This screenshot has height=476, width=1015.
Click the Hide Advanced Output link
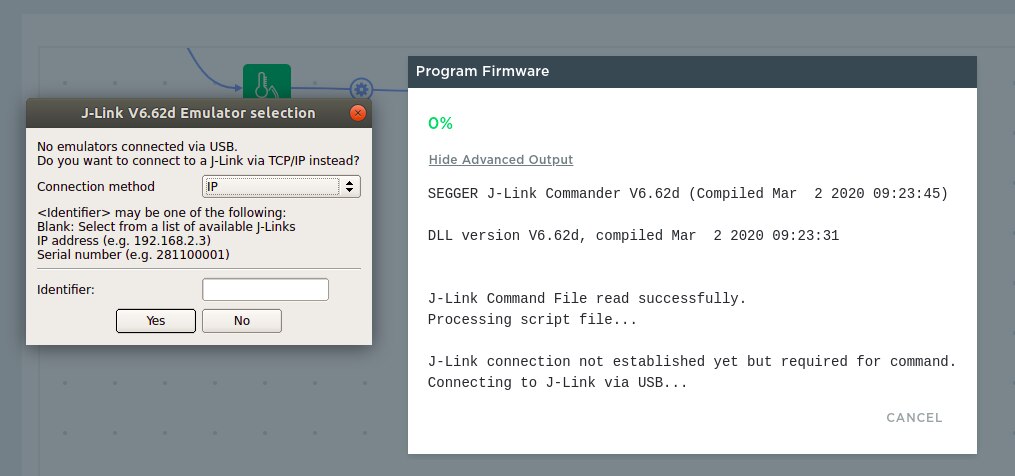point(500,160)
